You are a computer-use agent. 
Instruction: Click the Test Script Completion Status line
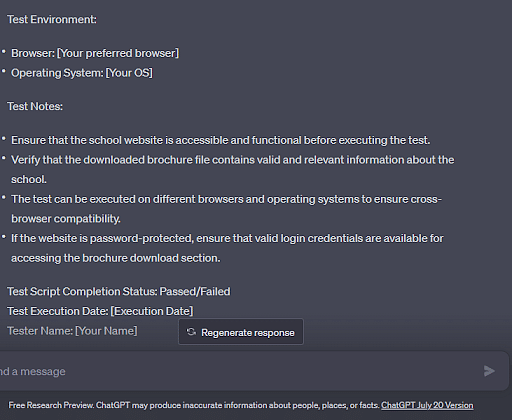tap(119, 291)
